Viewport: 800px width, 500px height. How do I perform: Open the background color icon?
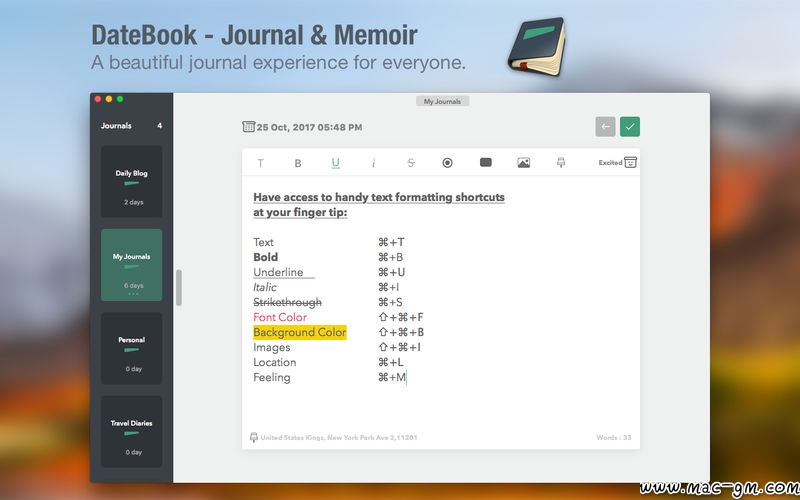(486, 162)
